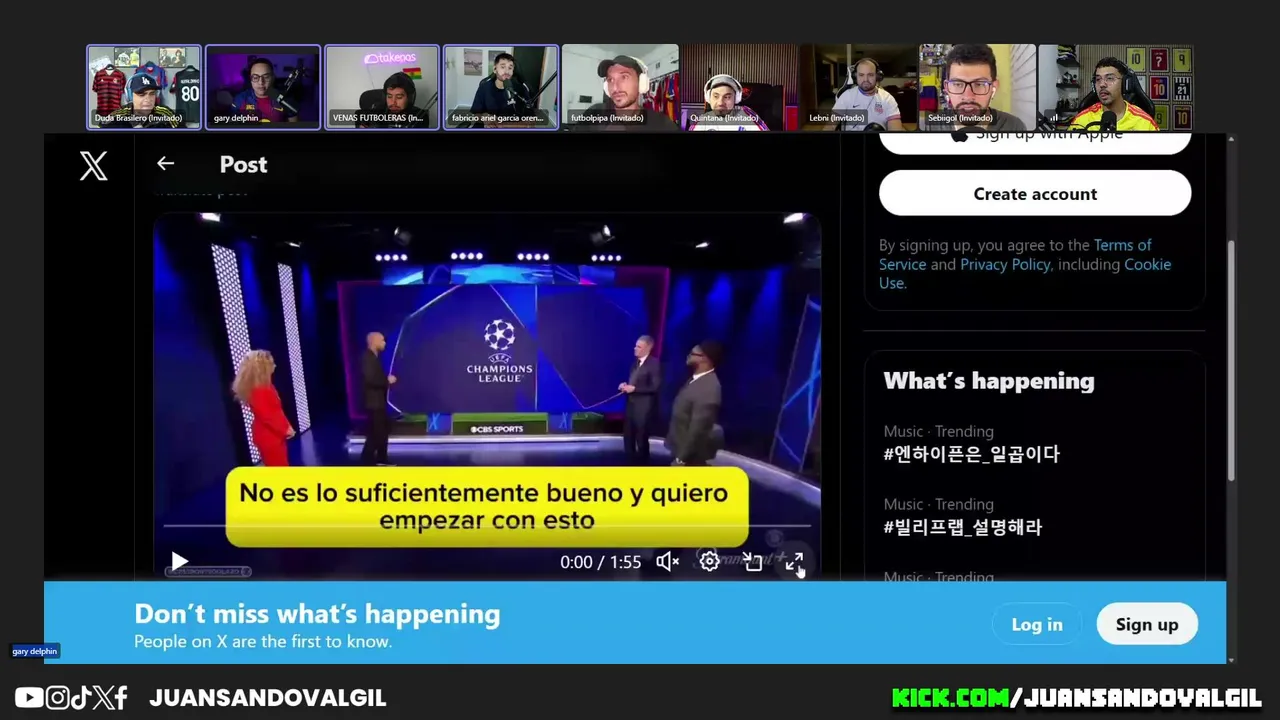Click the X logo in the sidebar
Screen dimensions: 1280x720
tap(93, 165)
